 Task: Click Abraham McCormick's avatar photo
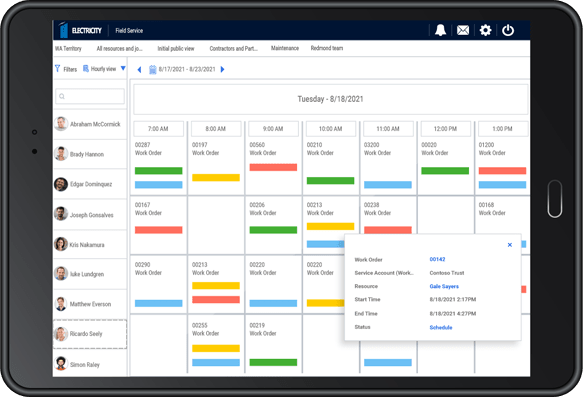[61, 123]
